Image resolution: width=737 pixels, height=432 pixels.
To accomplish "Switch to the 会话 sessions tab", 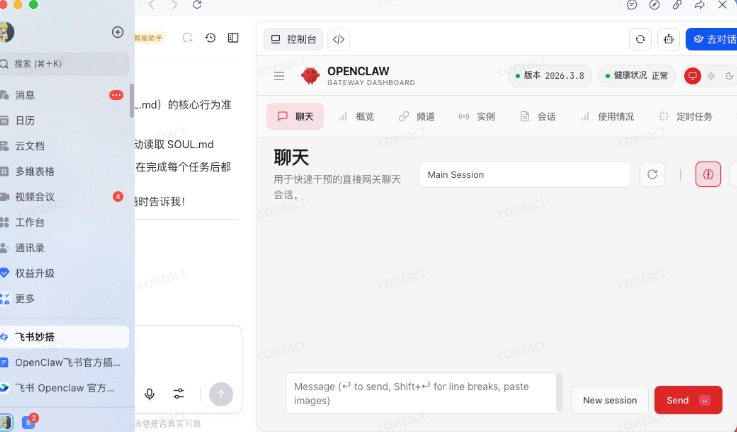I will tap(538, 117).
